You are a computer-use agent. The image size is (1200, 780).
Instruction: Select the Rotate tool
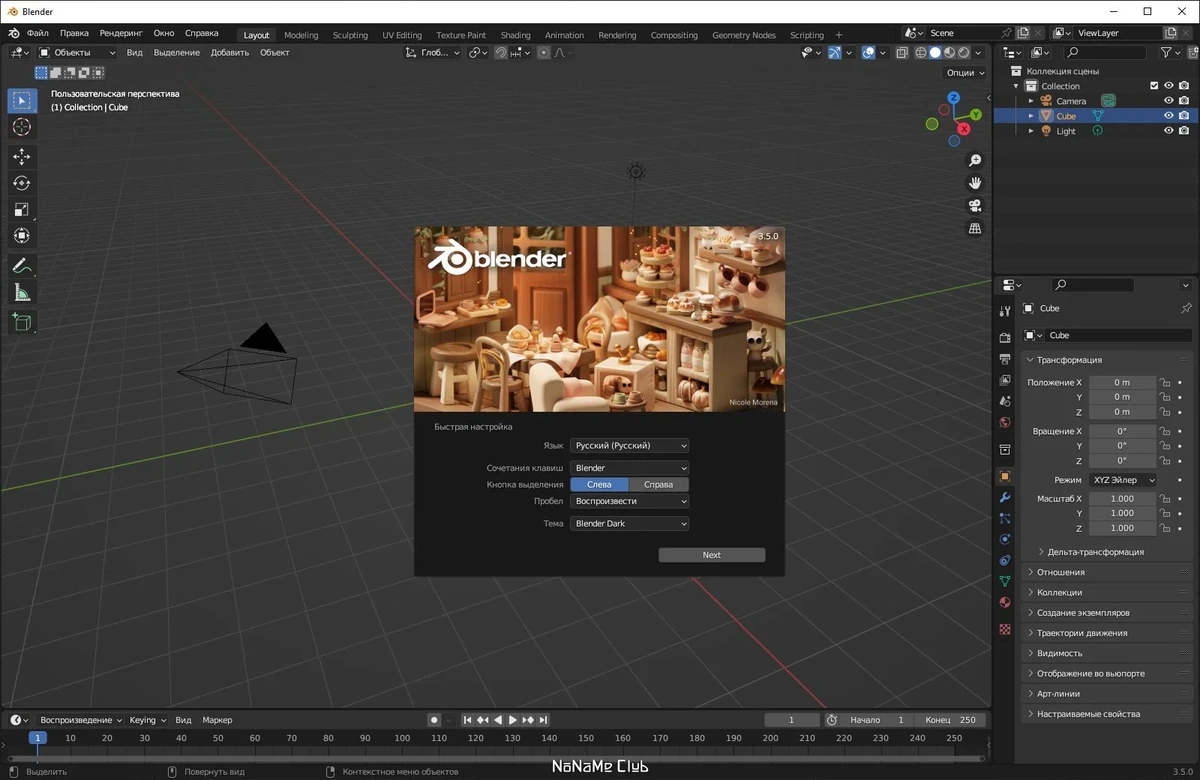tap(22, 183)
